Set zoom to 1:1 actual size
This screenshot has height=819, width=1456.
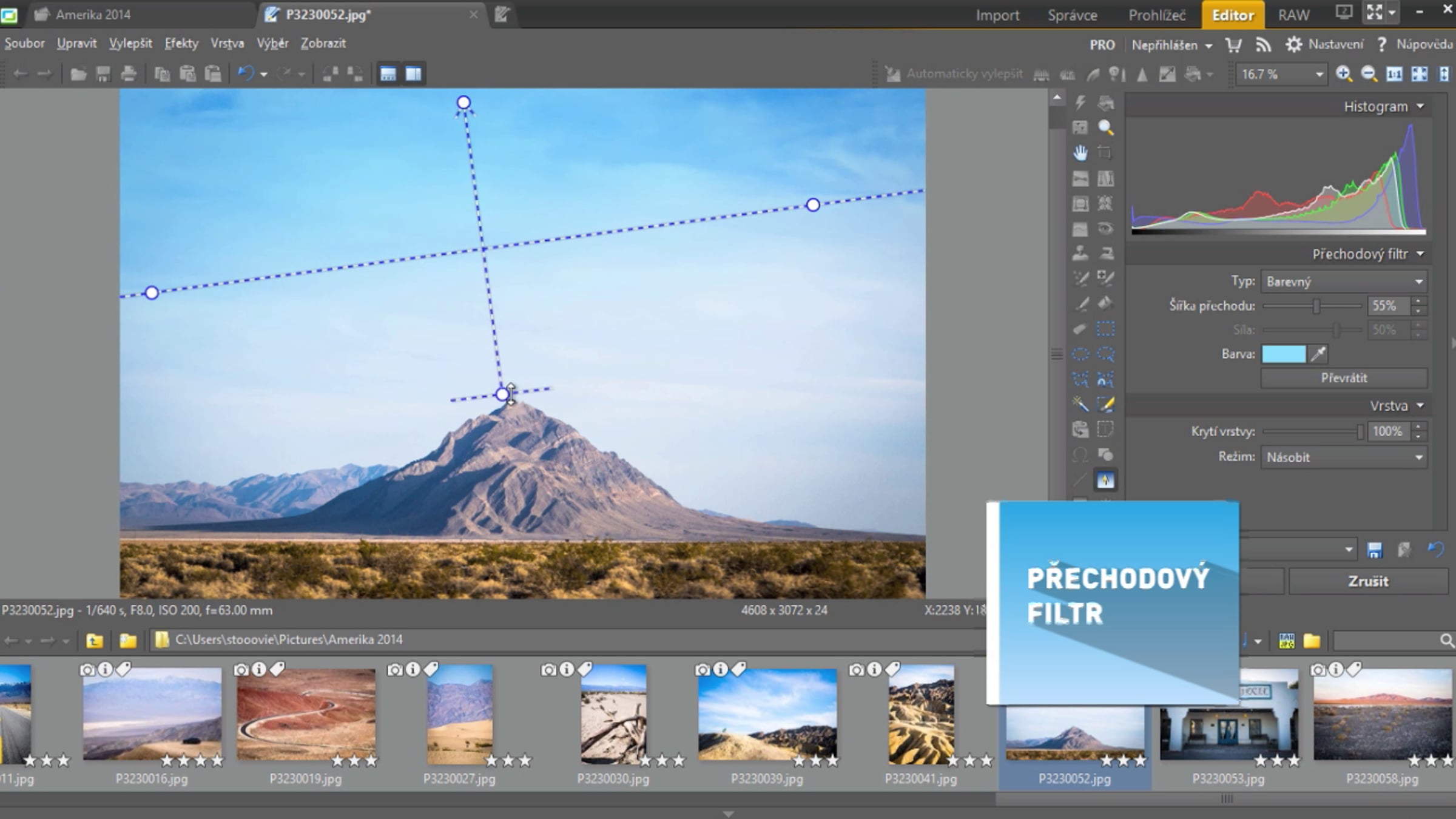point(1395,74)
